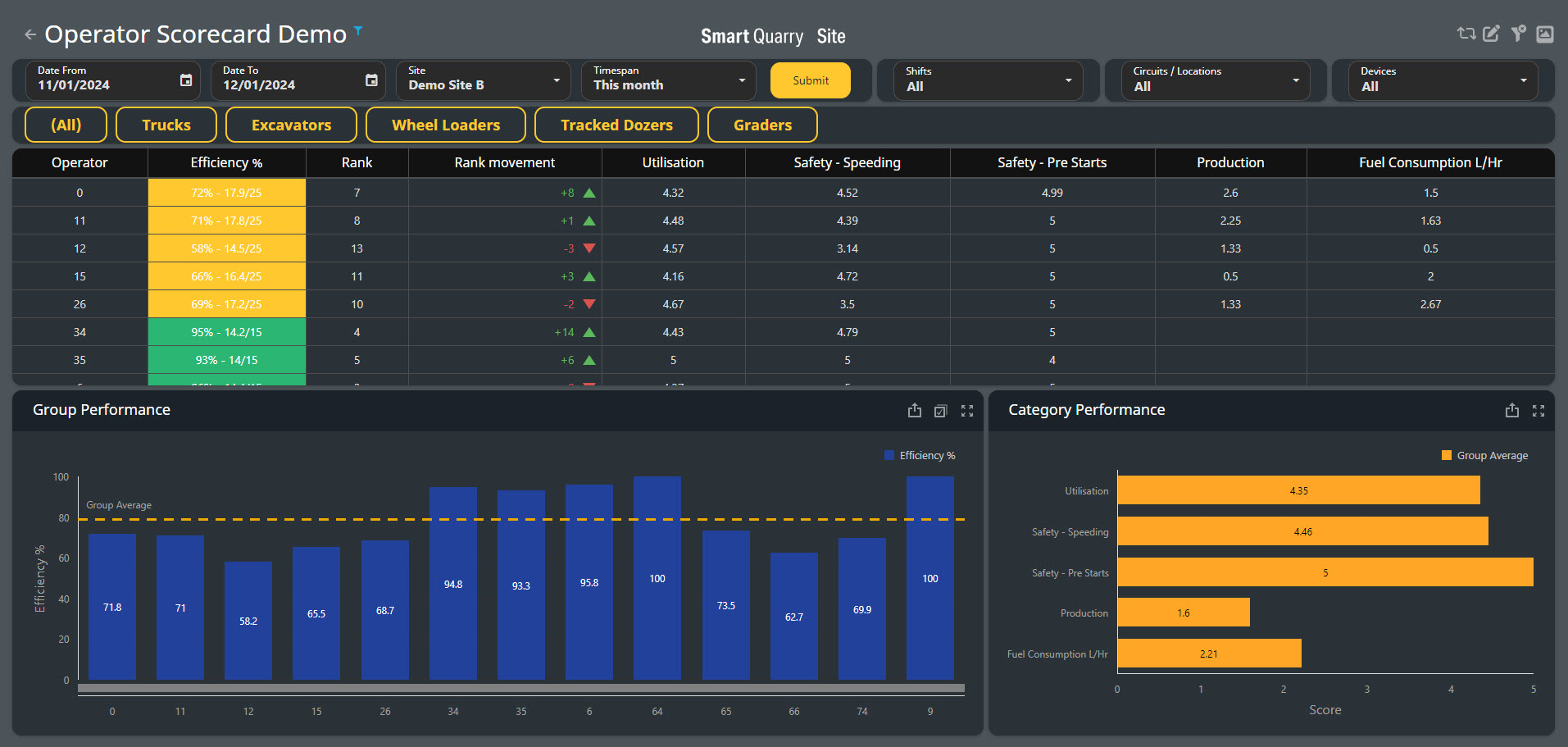Click the image export icon at top right
The height and width of the screenshot is (747, 1568).
(1545, 34)
